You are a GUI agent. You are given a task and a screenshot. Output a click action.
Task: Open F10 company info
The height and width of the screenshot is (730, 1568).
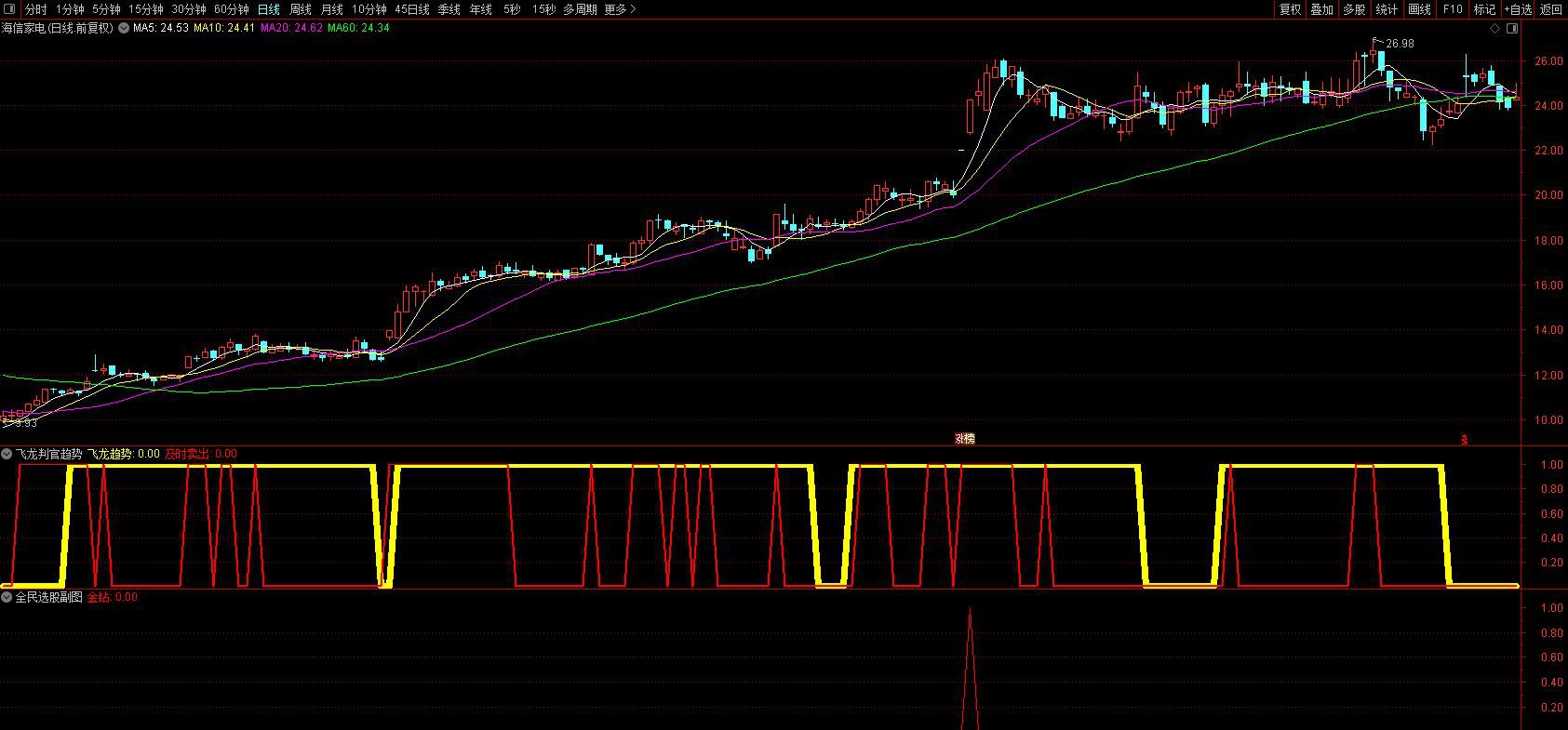coord(1452,9)
